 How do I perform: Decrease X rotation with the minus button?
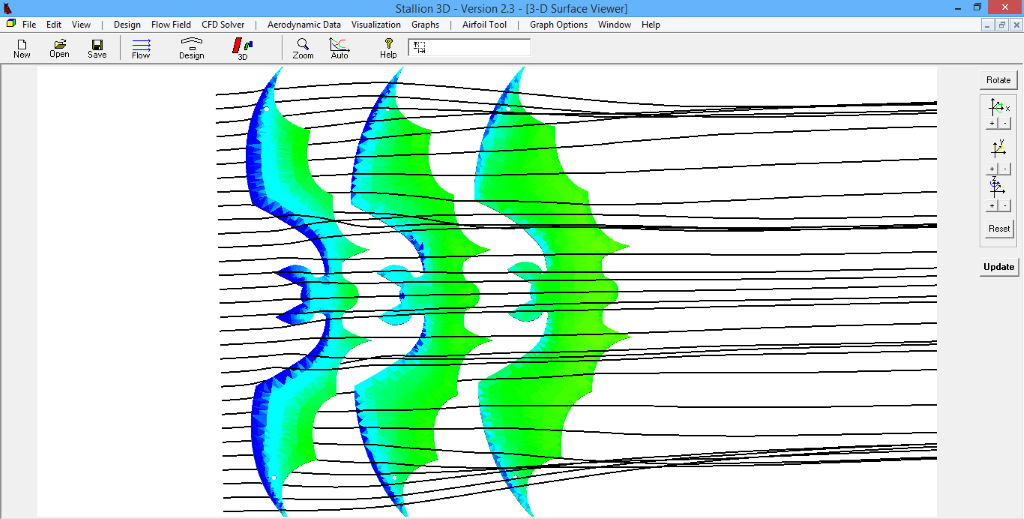click(x=1004, y=123)
